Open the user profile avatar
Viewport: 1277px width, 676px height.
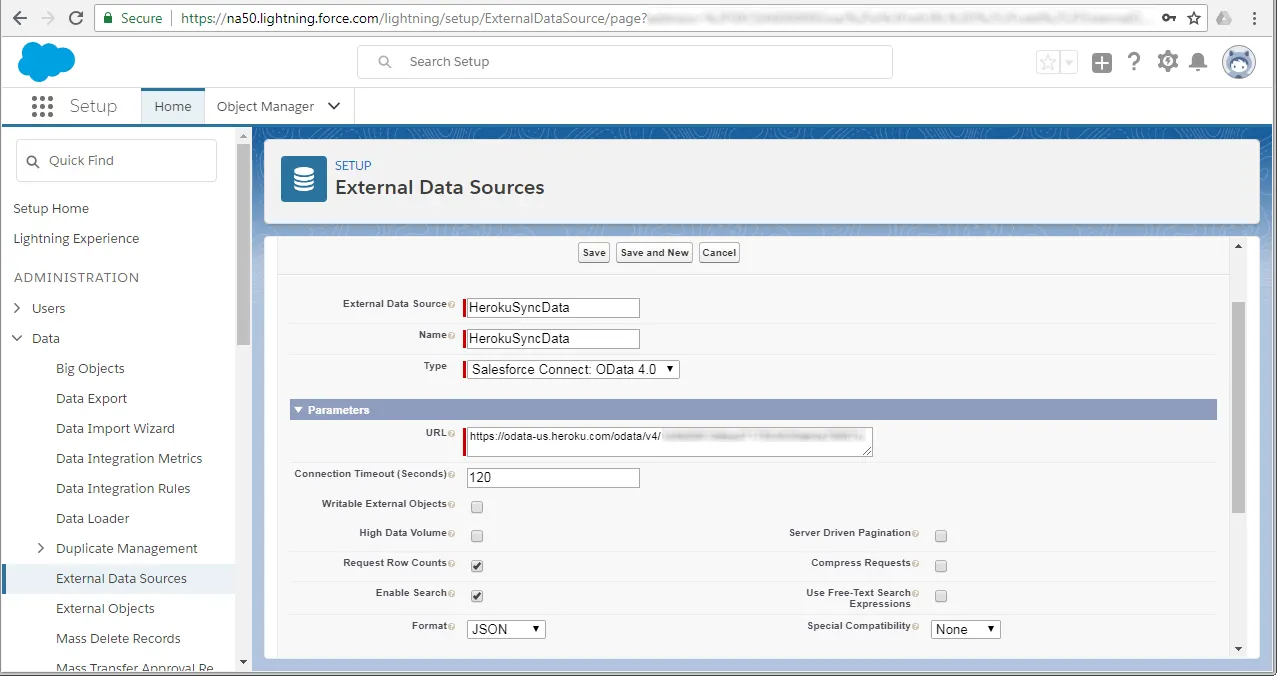point(1239,62)
